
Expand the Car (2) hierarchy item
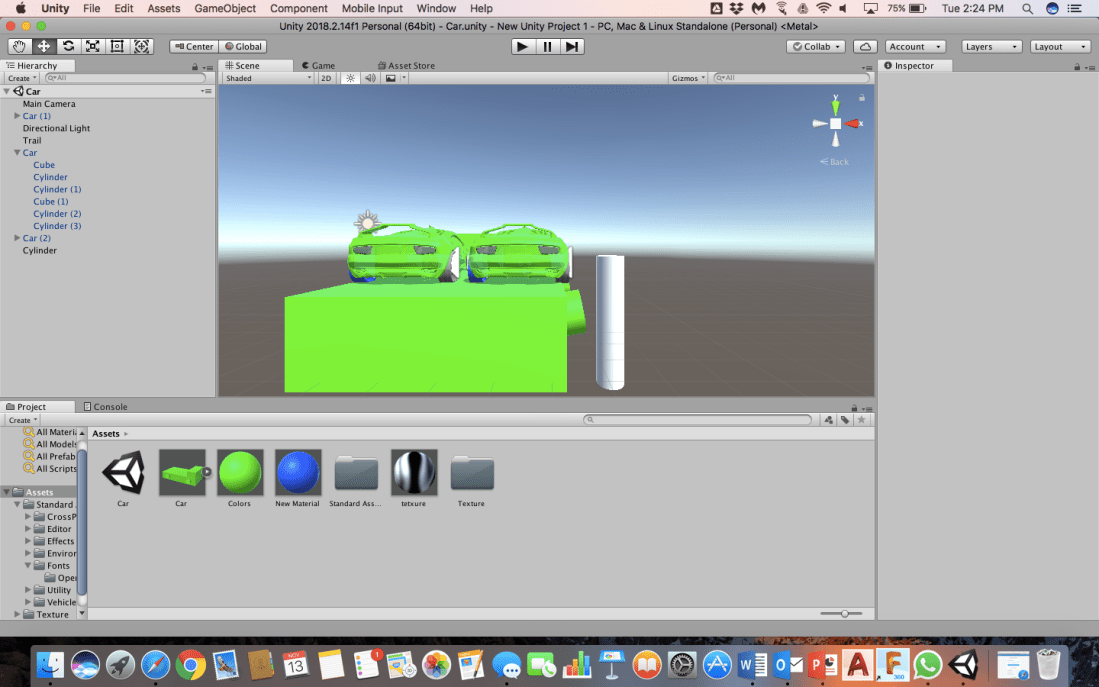click(x=17, y=238)
